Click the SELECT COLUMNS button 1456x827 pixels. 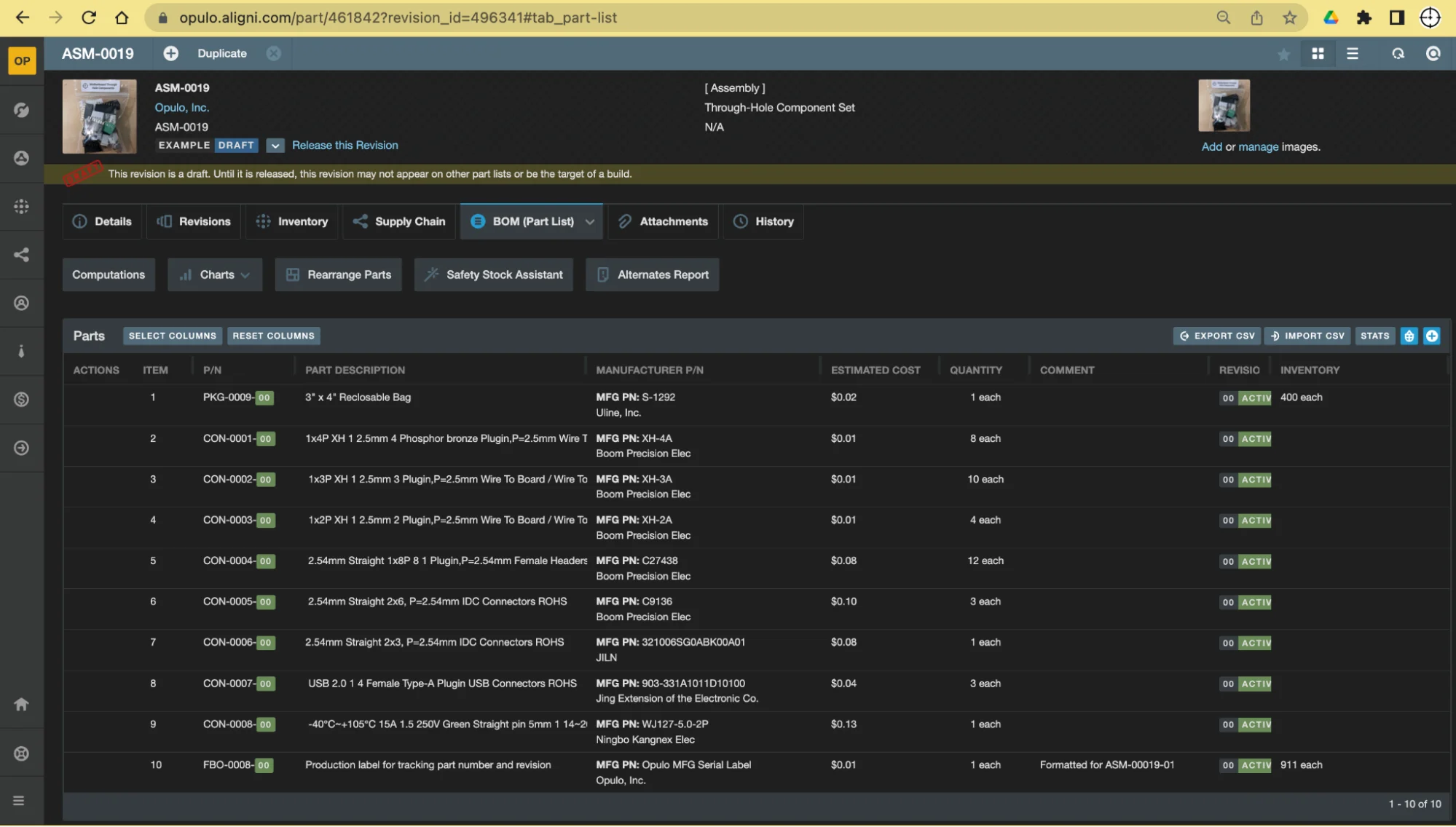(x=173, y=336)
